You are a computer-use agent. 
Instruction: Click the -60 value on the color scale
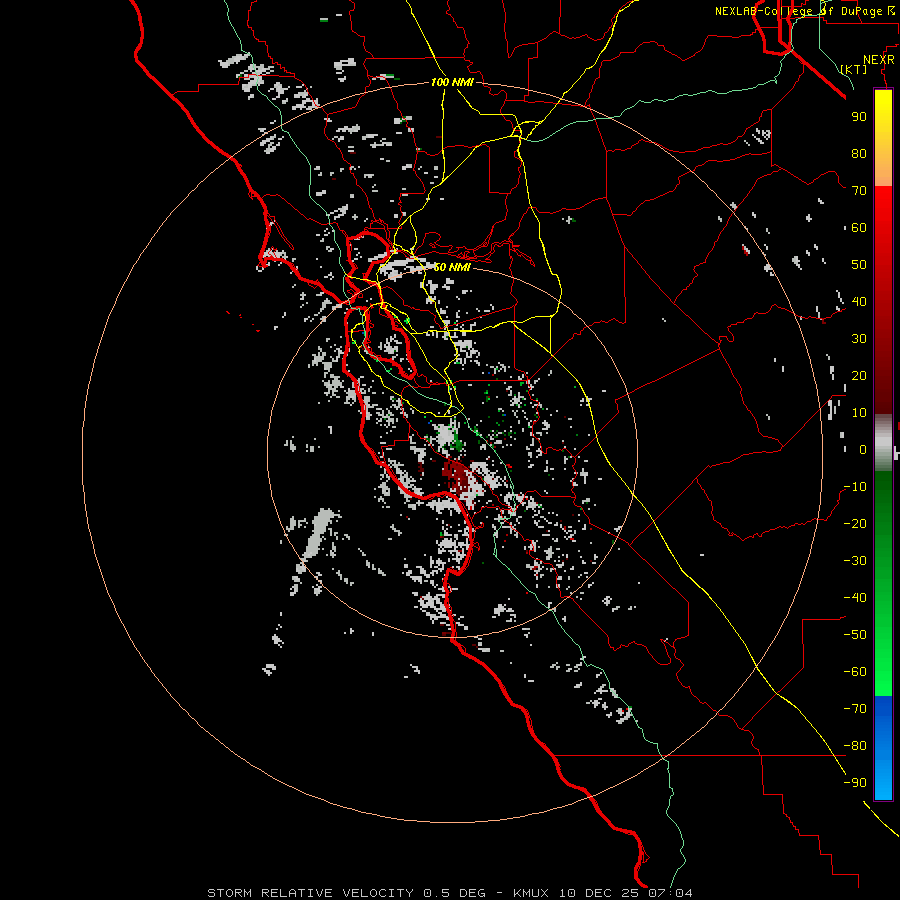[x=855, y=672]
